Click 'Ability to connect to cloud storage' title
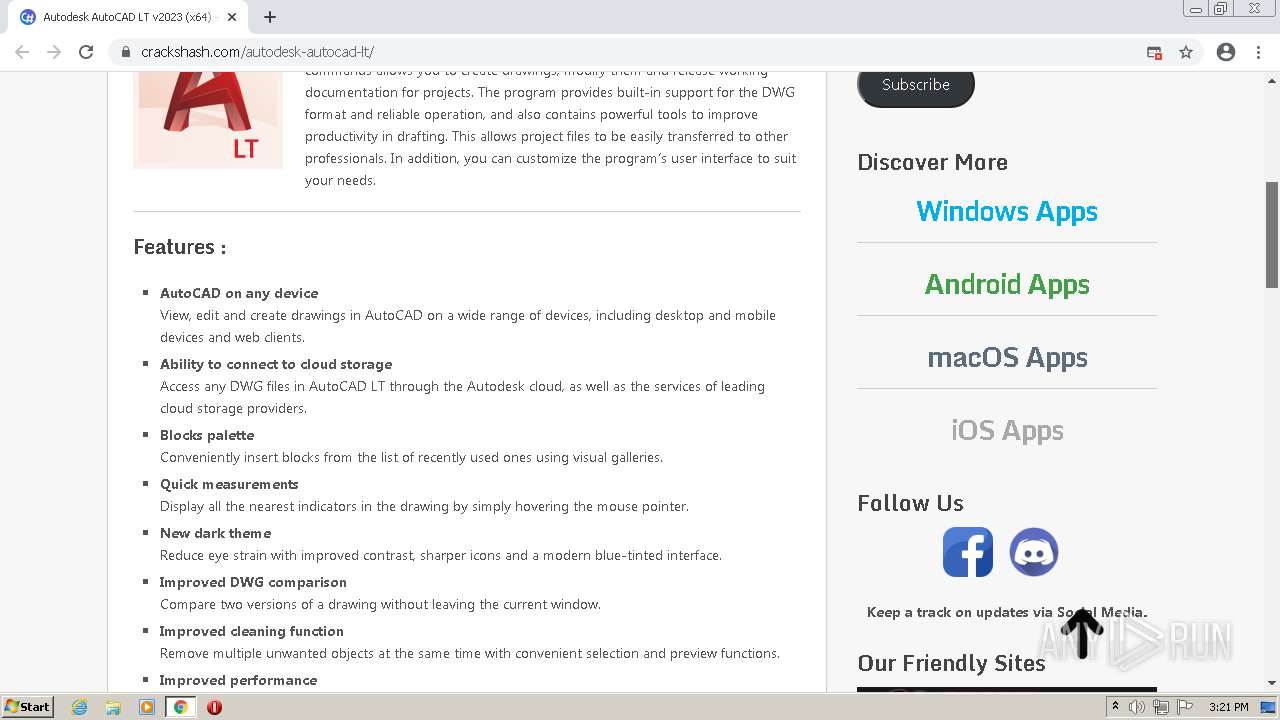Viewport: 1280px width, 720px height. (x=276, y=364)
